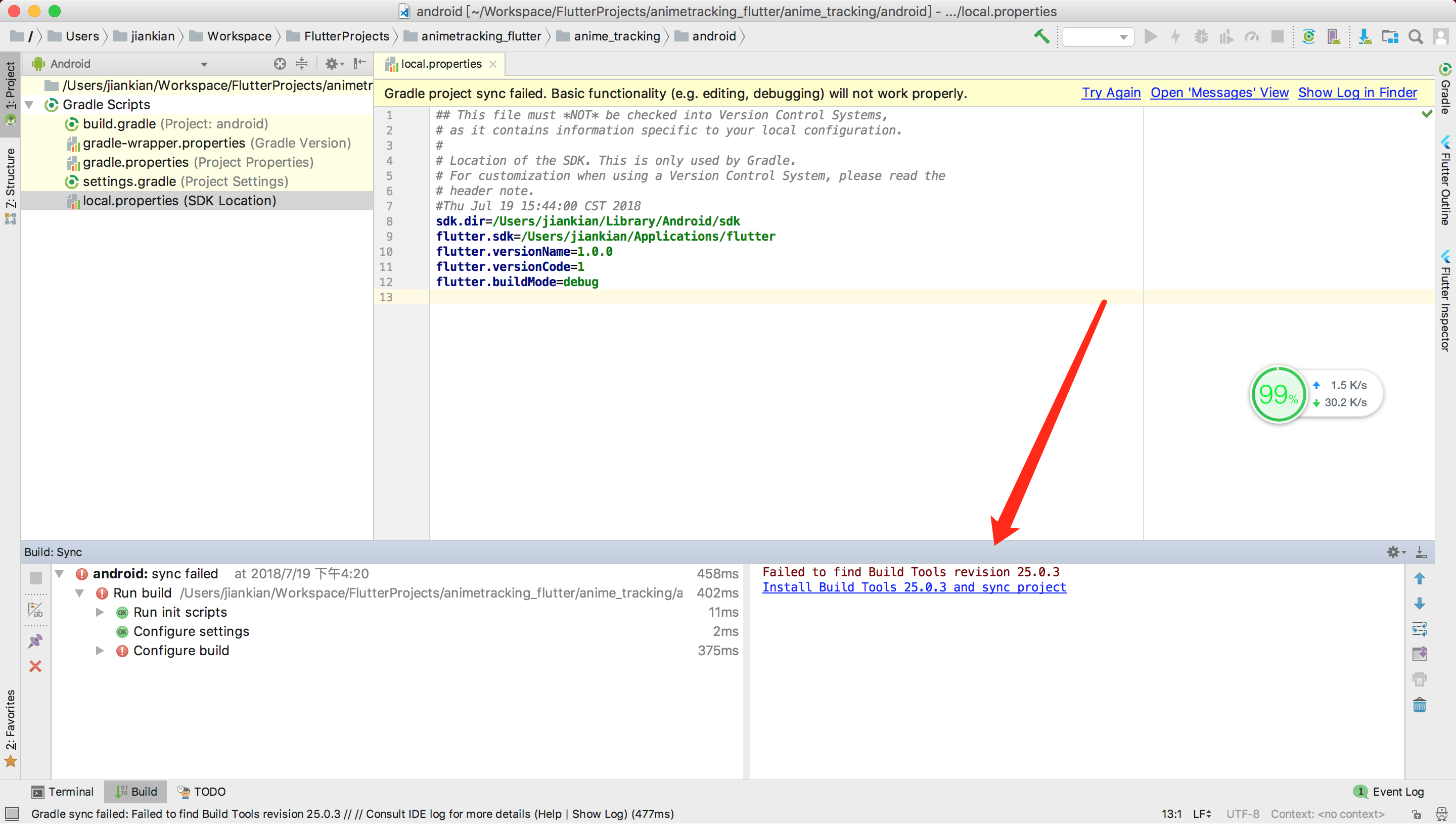The image size is (1456, 824).
Task: Click the hammer Make Project icon
Action: point(1041,36)
